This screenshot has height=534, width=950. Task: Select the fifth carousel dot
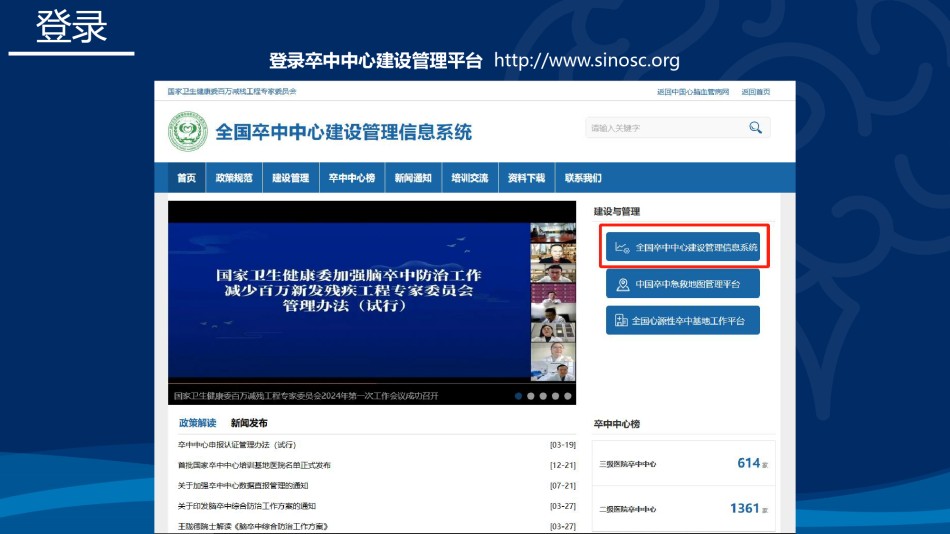point(568,396)
